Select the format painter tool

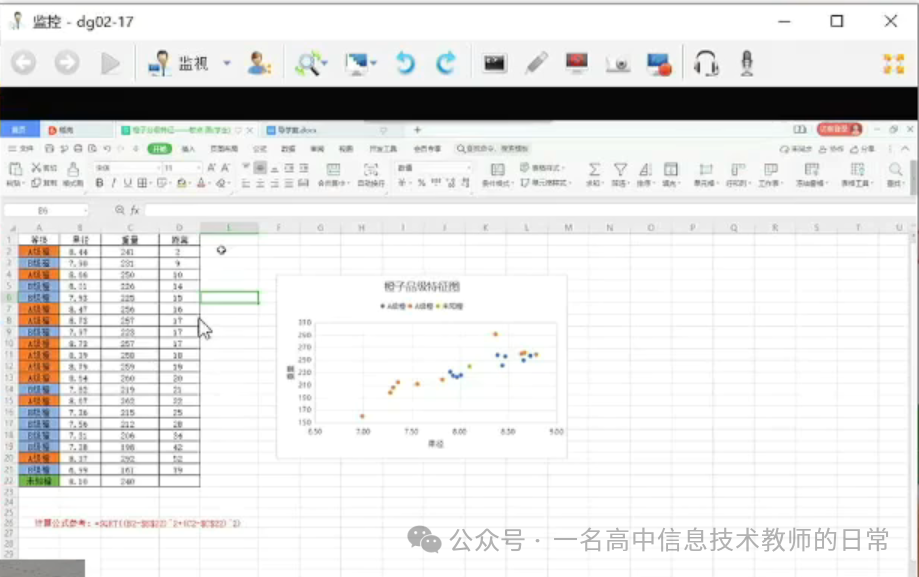(x=73, y=172)
